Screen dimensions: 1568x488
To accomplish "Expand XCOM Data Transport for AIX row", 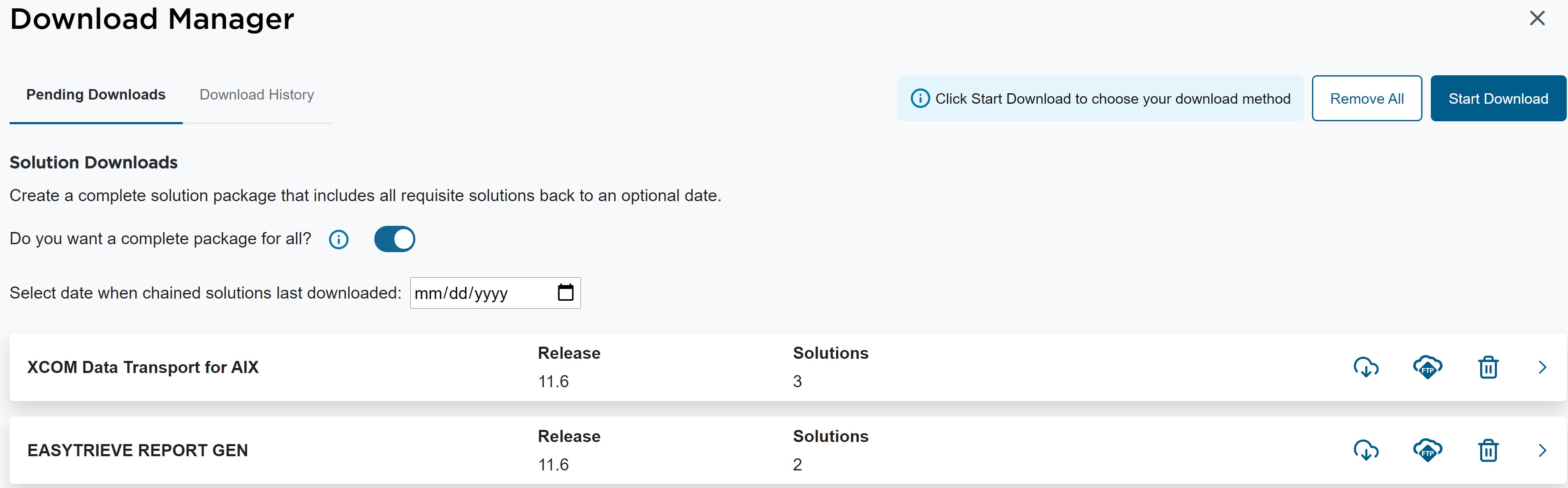I will [1542, 368].
